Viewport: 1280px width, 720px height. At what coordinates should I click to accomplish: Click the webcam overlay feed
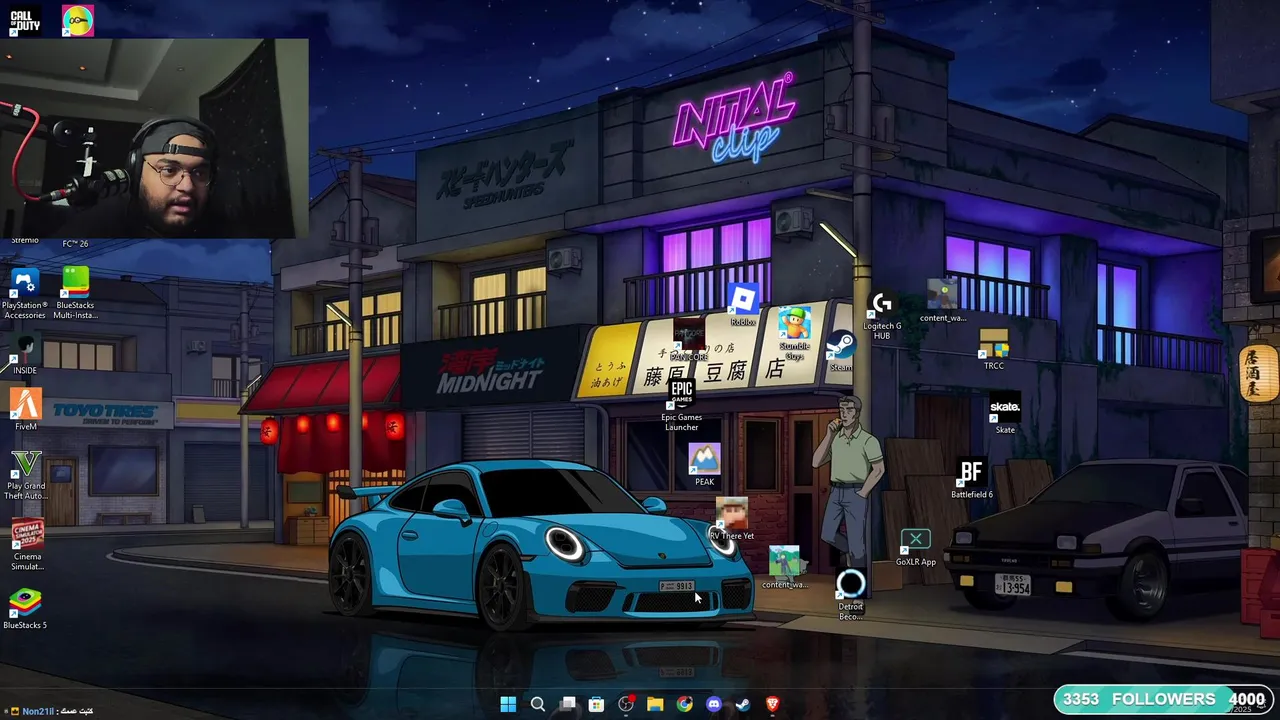coord(154,139)
